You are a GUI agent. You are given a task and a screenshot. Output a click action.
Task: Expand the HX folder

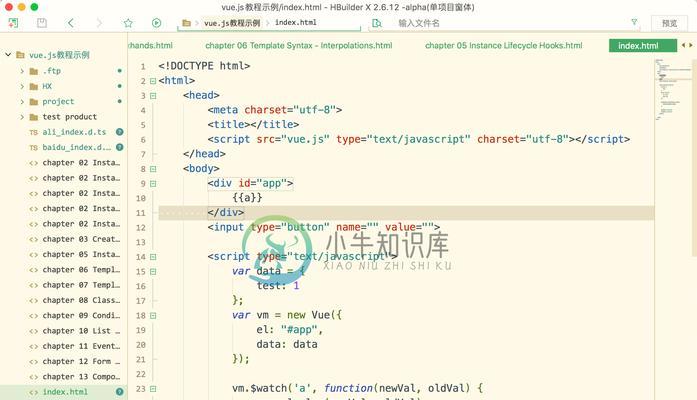click(22, 86)
